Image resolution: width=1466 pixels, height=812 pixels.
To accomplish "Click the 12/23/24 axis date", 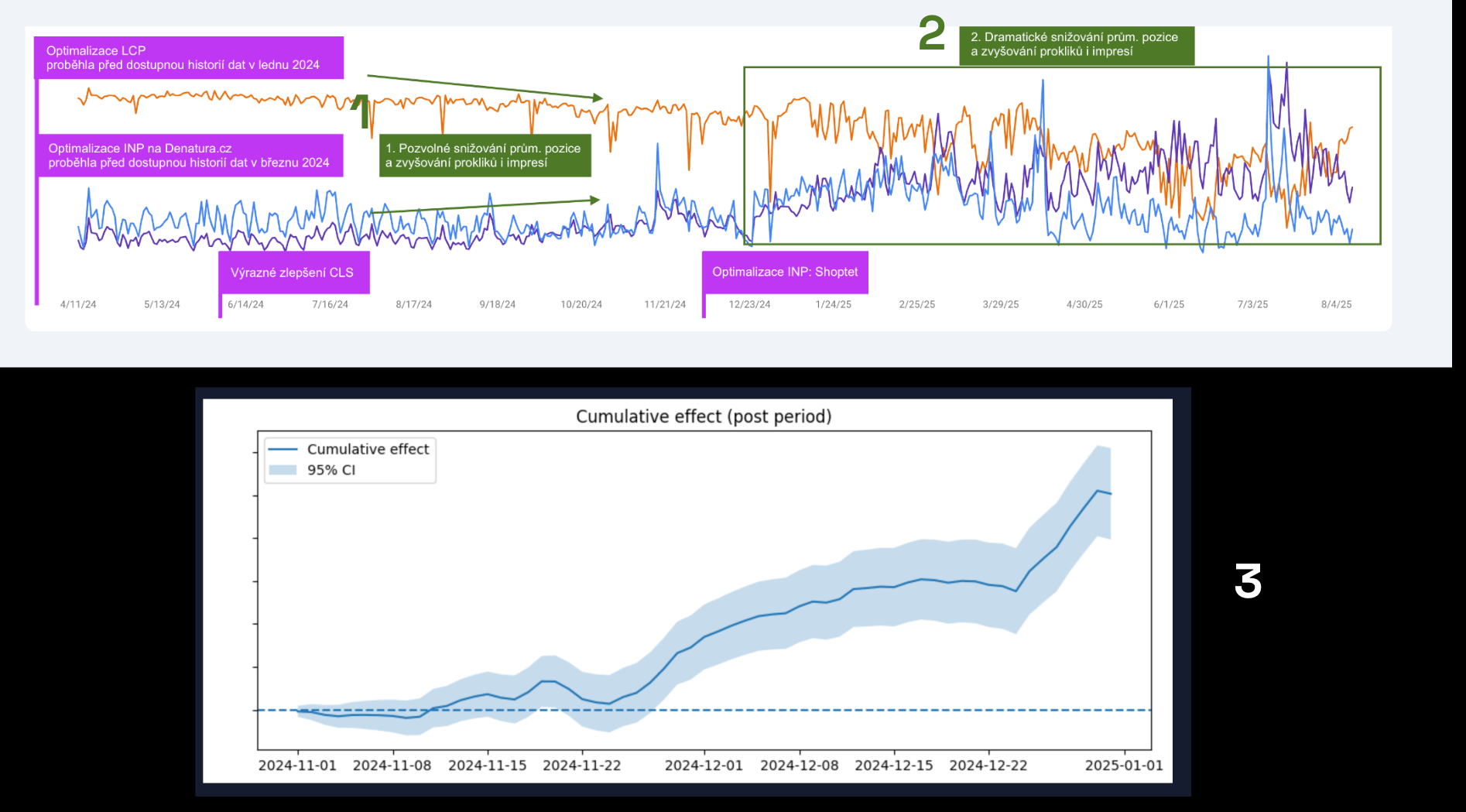I will tap(749, 304).
